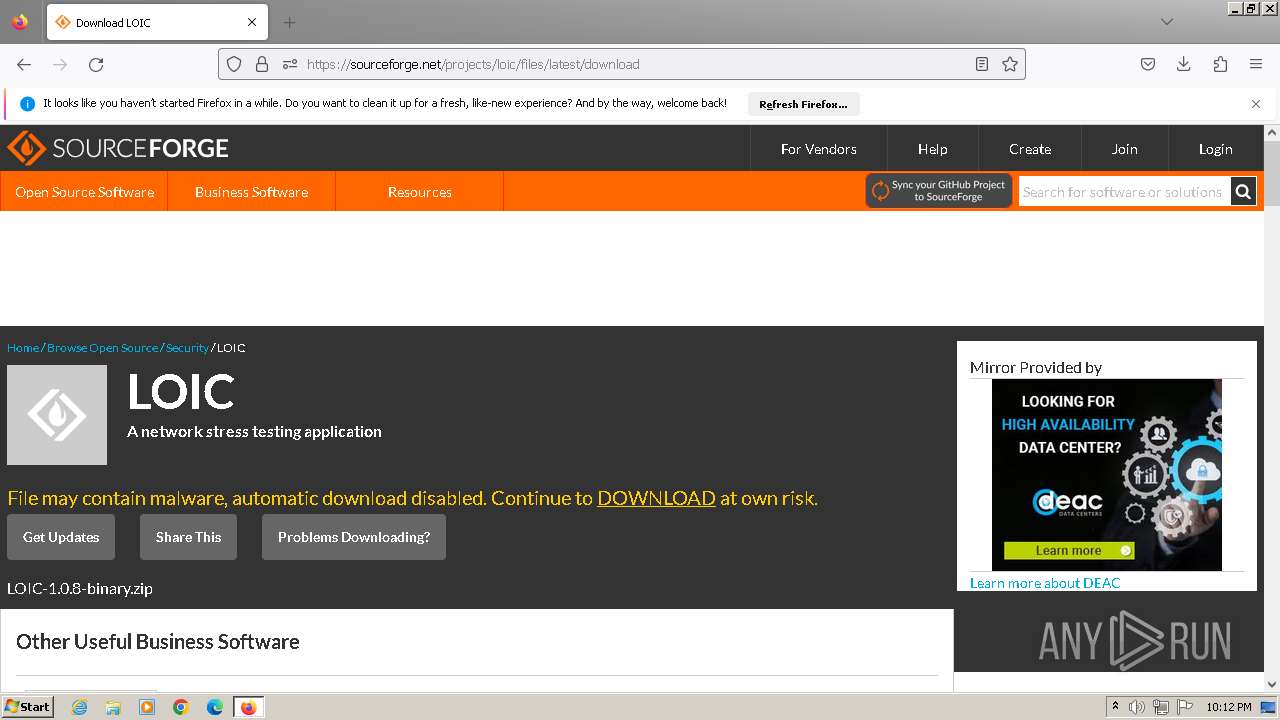Click the forward navigation arrow
Viewport: 1280px width, 720px height.
(60, 64)
